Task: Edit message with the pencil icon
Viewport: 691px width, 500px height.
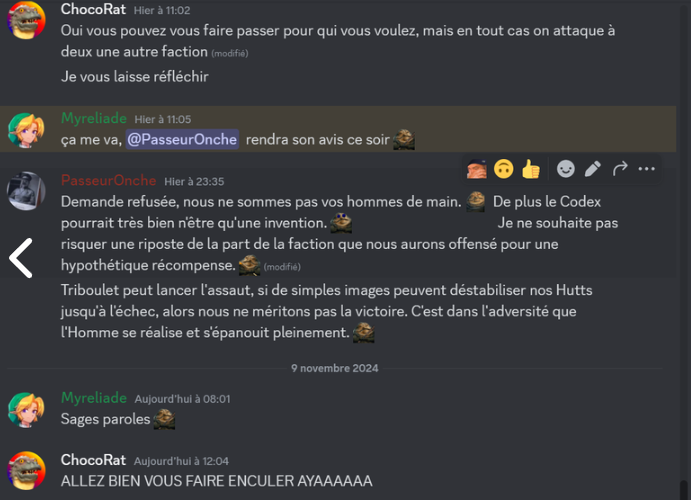Action: pos(593,169)
